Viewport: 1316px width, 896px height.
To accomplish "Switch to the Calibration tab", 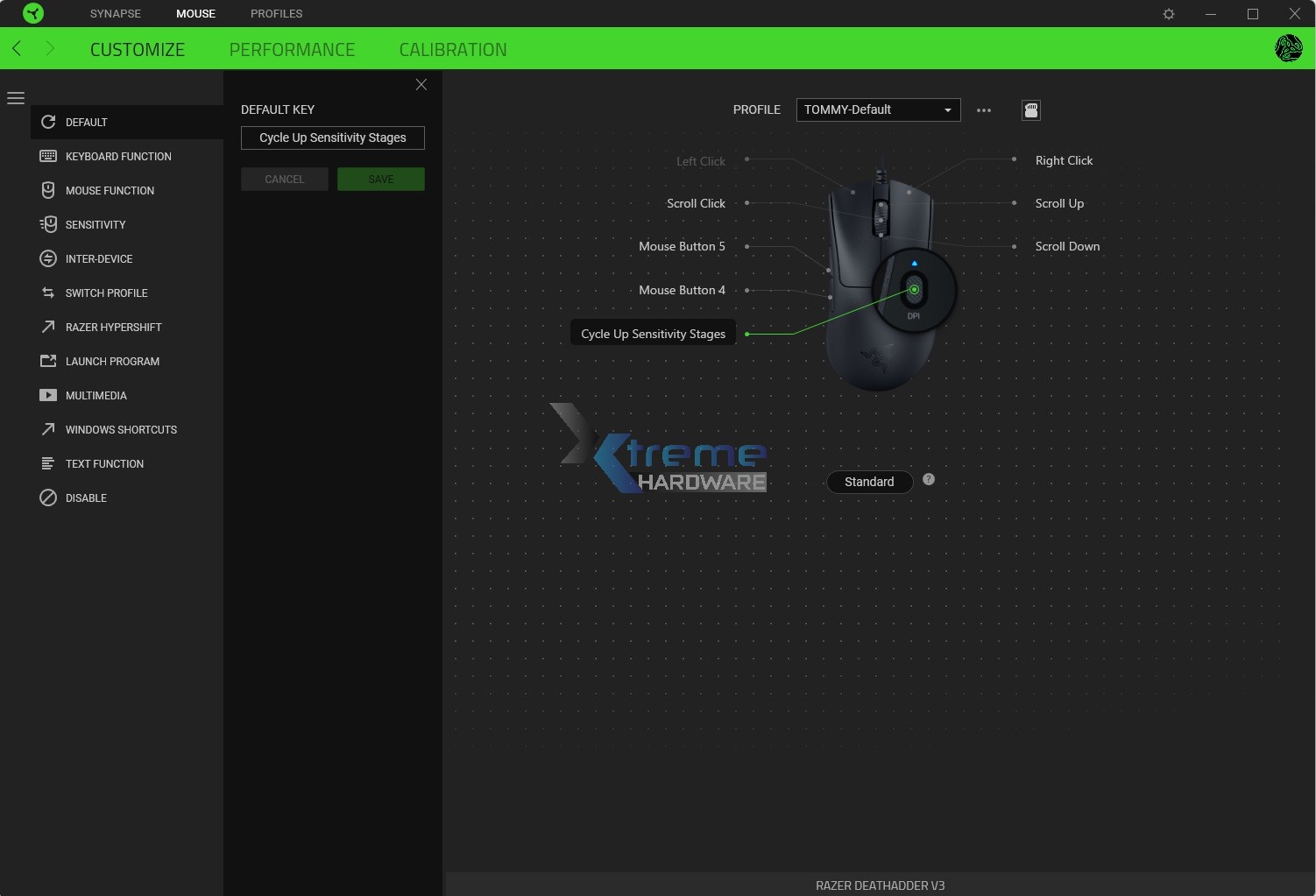I will point(453,49).
